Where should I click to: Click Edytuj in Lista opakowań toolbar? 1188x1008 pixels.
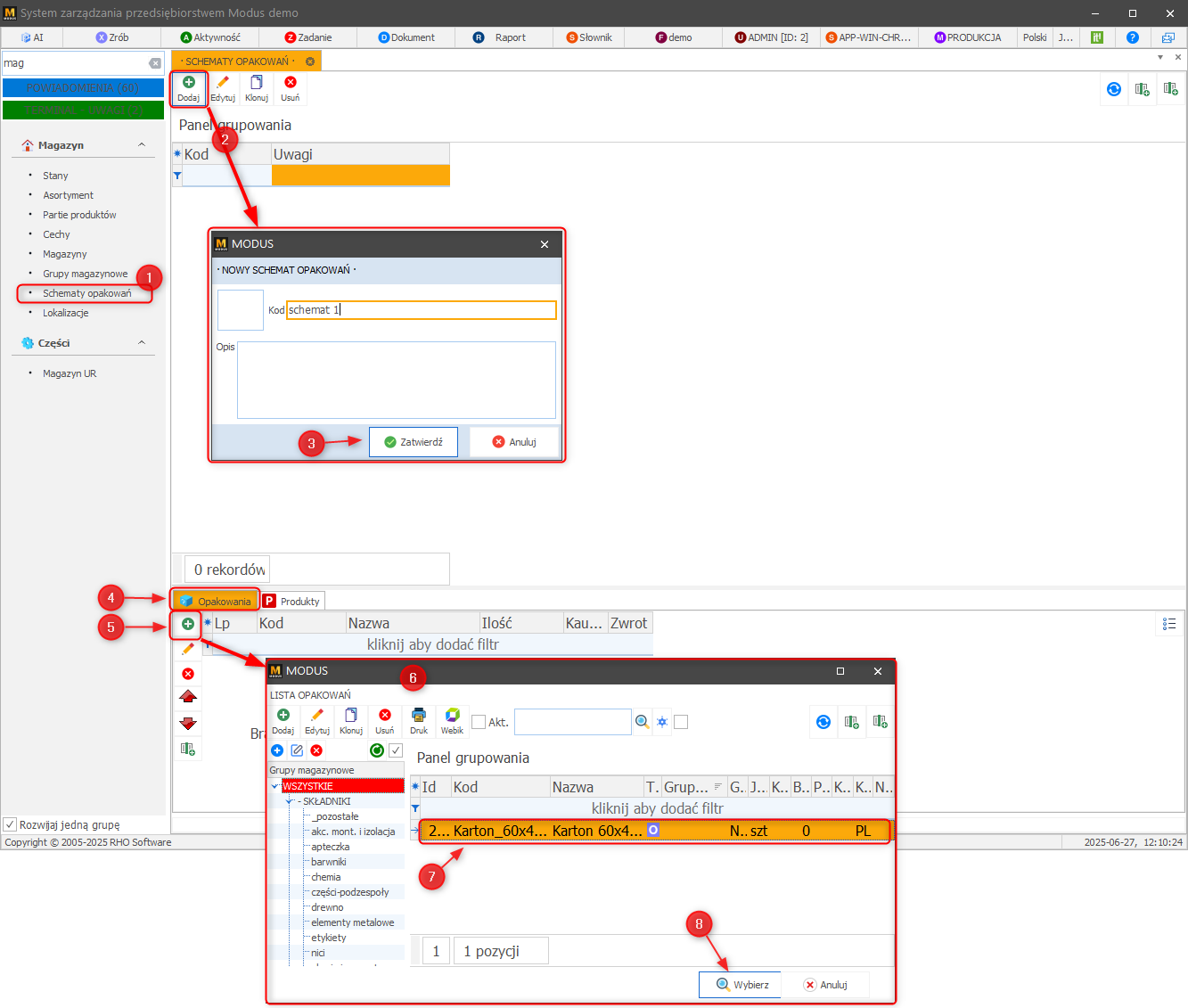click(317, 722)
